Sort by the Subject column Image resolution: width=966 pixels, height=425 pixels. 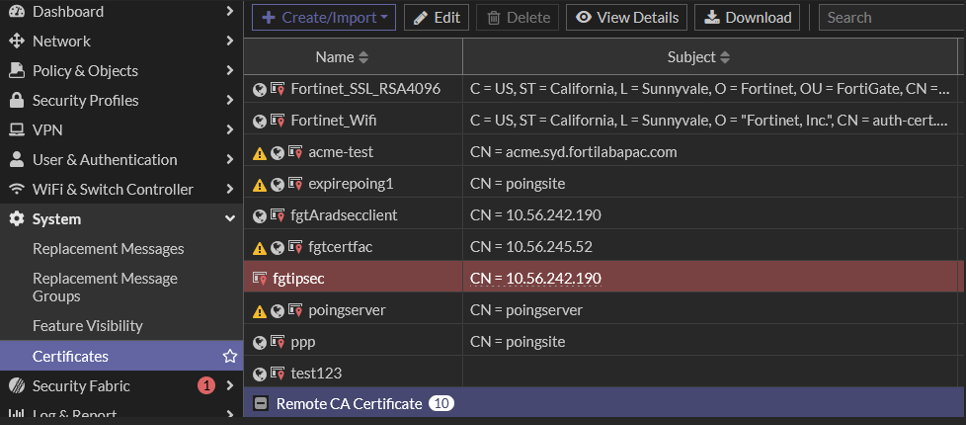tap(698, 58)
